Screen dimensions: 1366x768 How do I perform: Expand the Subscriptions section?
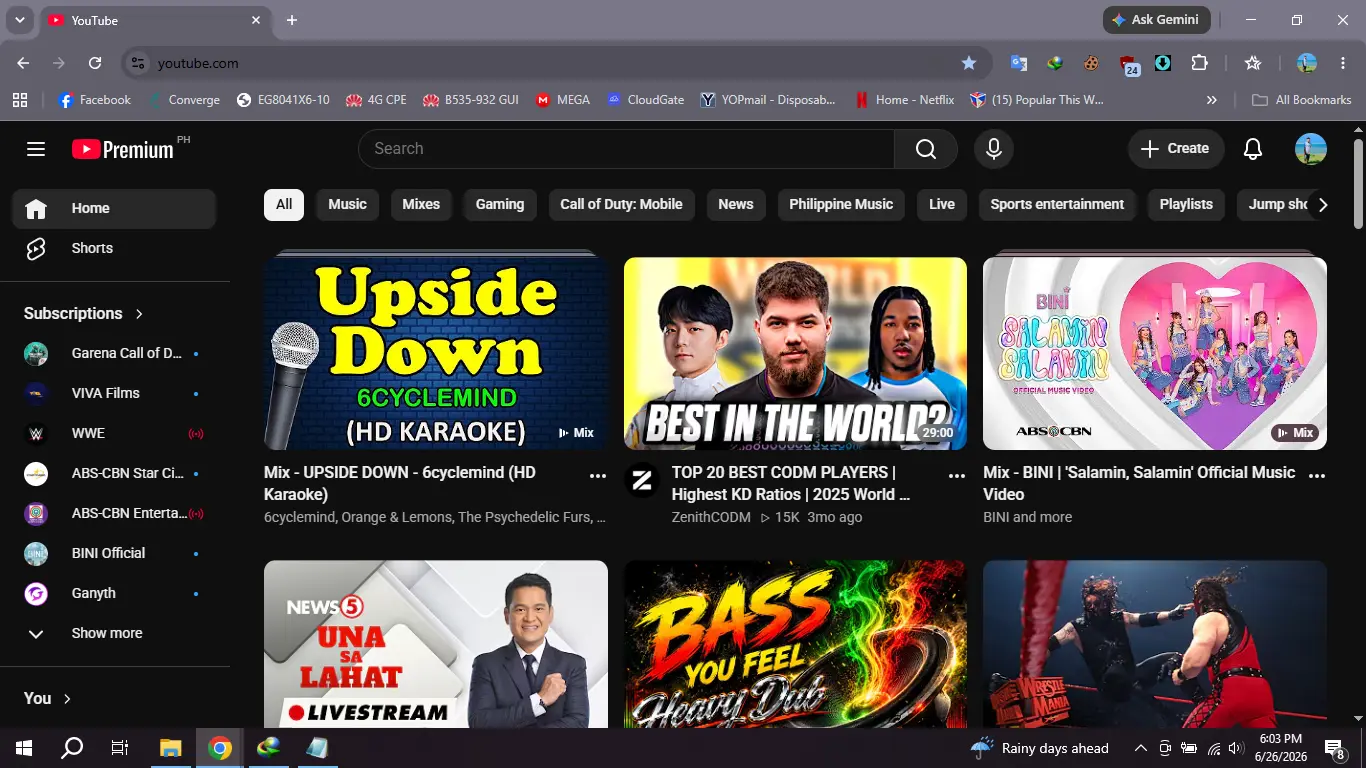pyautogui.click(x=84, y=313)
